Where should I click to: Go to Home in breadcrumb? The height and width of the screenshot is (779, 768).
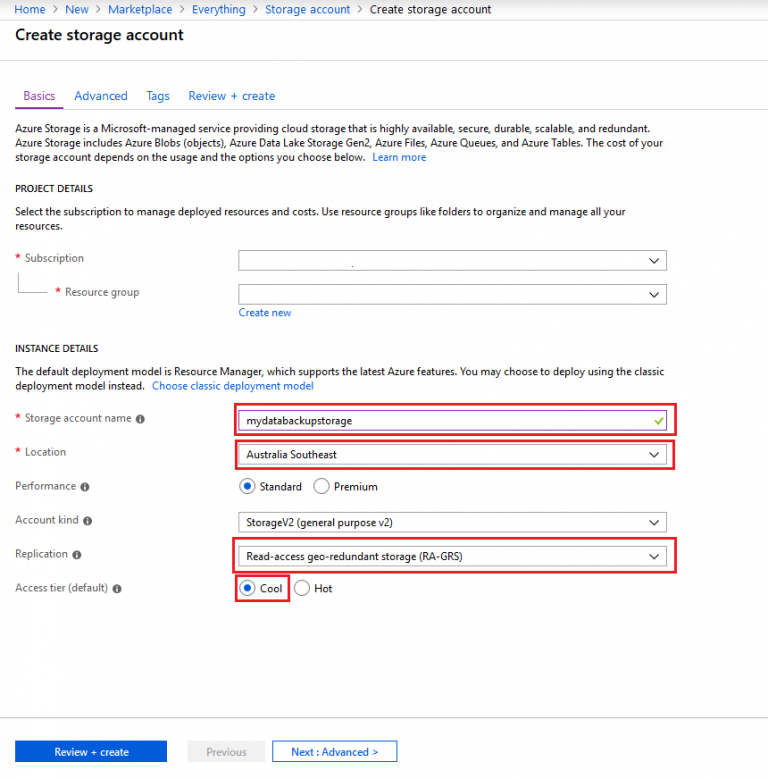tap(30, 9)
